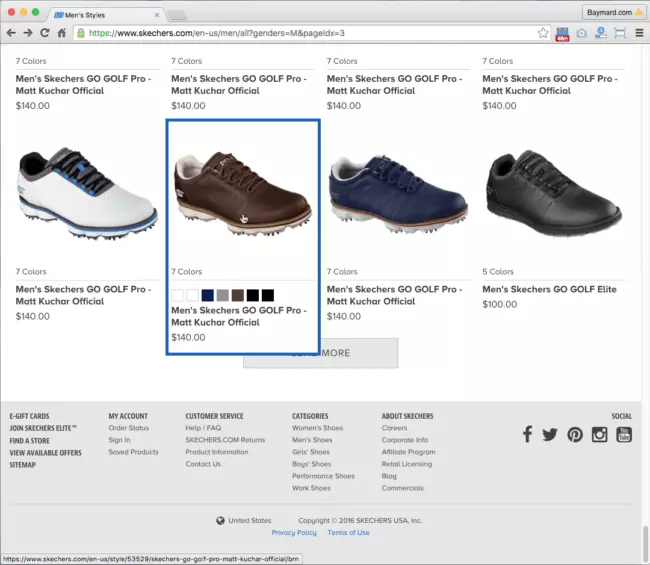Viewport: 650px width, 565px height.
Task: Open Baymard.com profile button
Action: tap(614, 12)
